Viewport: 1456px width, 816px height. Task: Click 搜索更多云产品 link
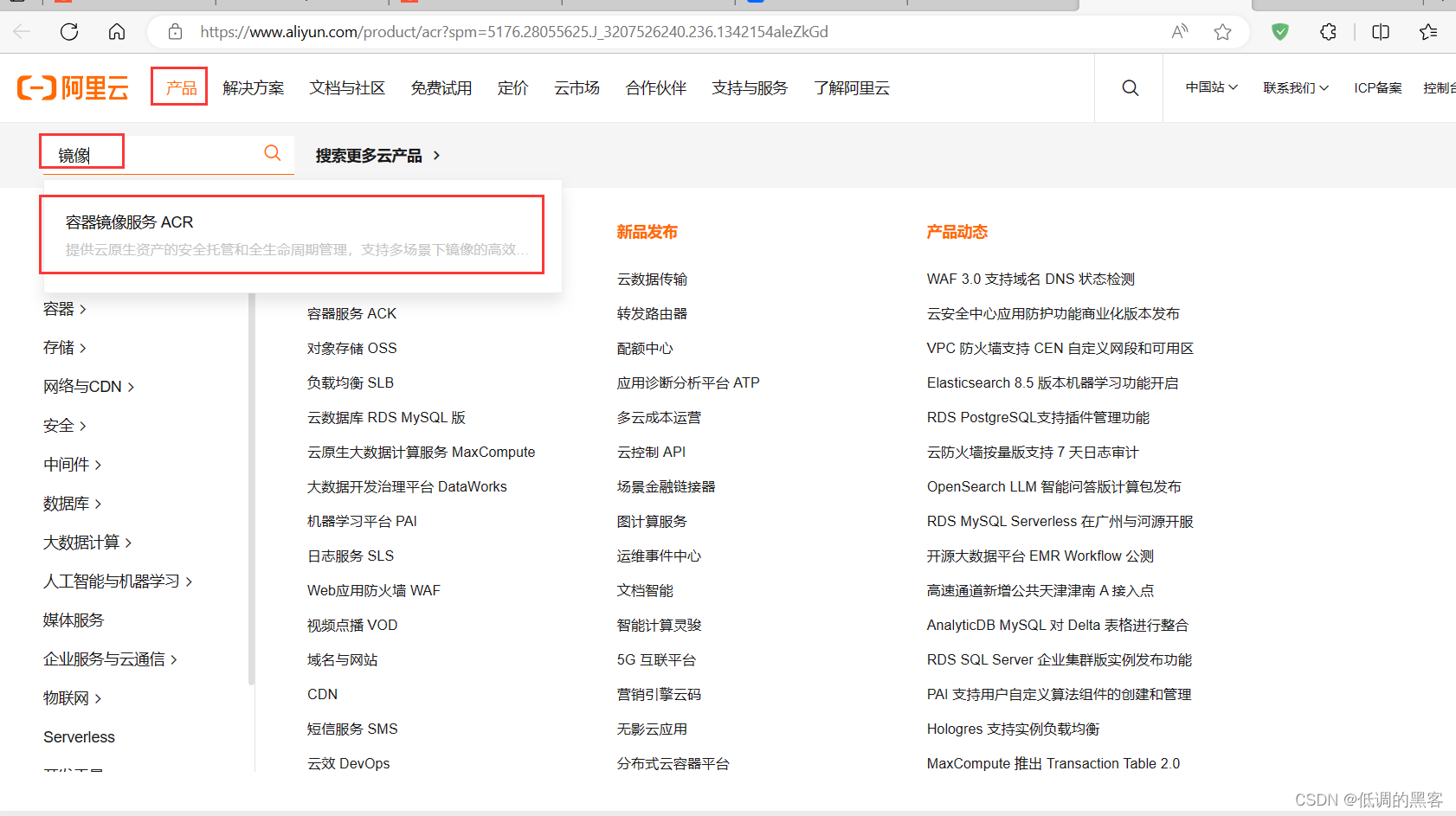coord(377,155)
